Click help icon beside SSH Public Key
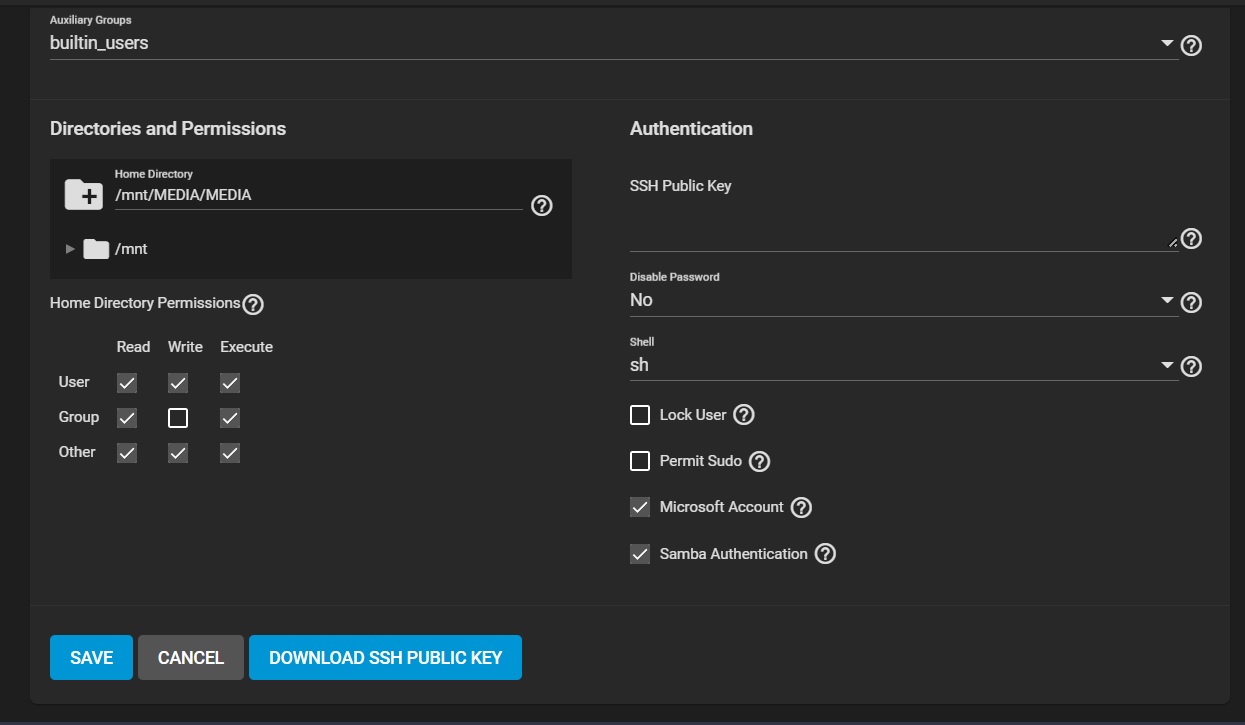This screenshot has height=725, width=1245. 1191,239
